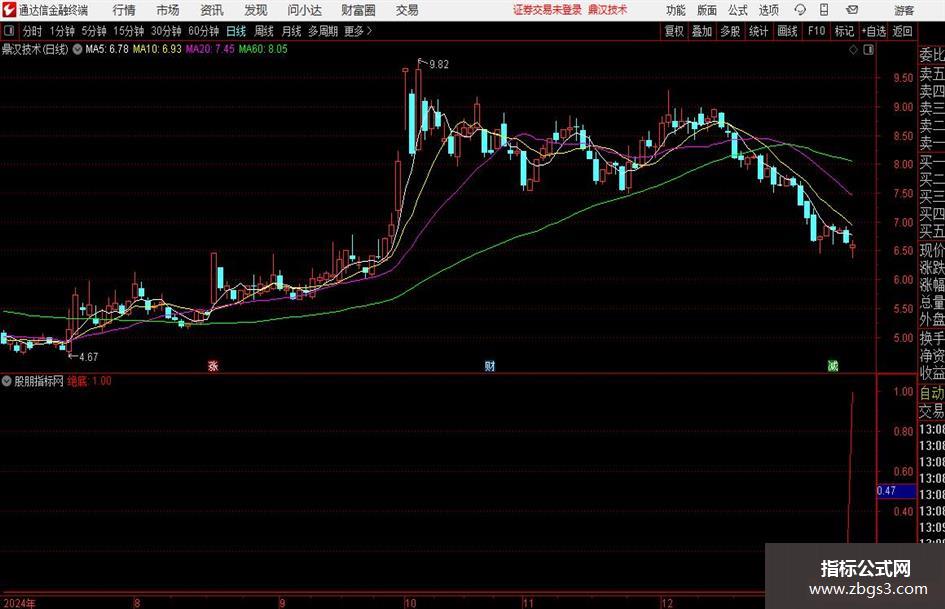Click the MA20: 7.45 indicator value
The width and height of the screenshot is (945, 609).
(x=210, y=49)
